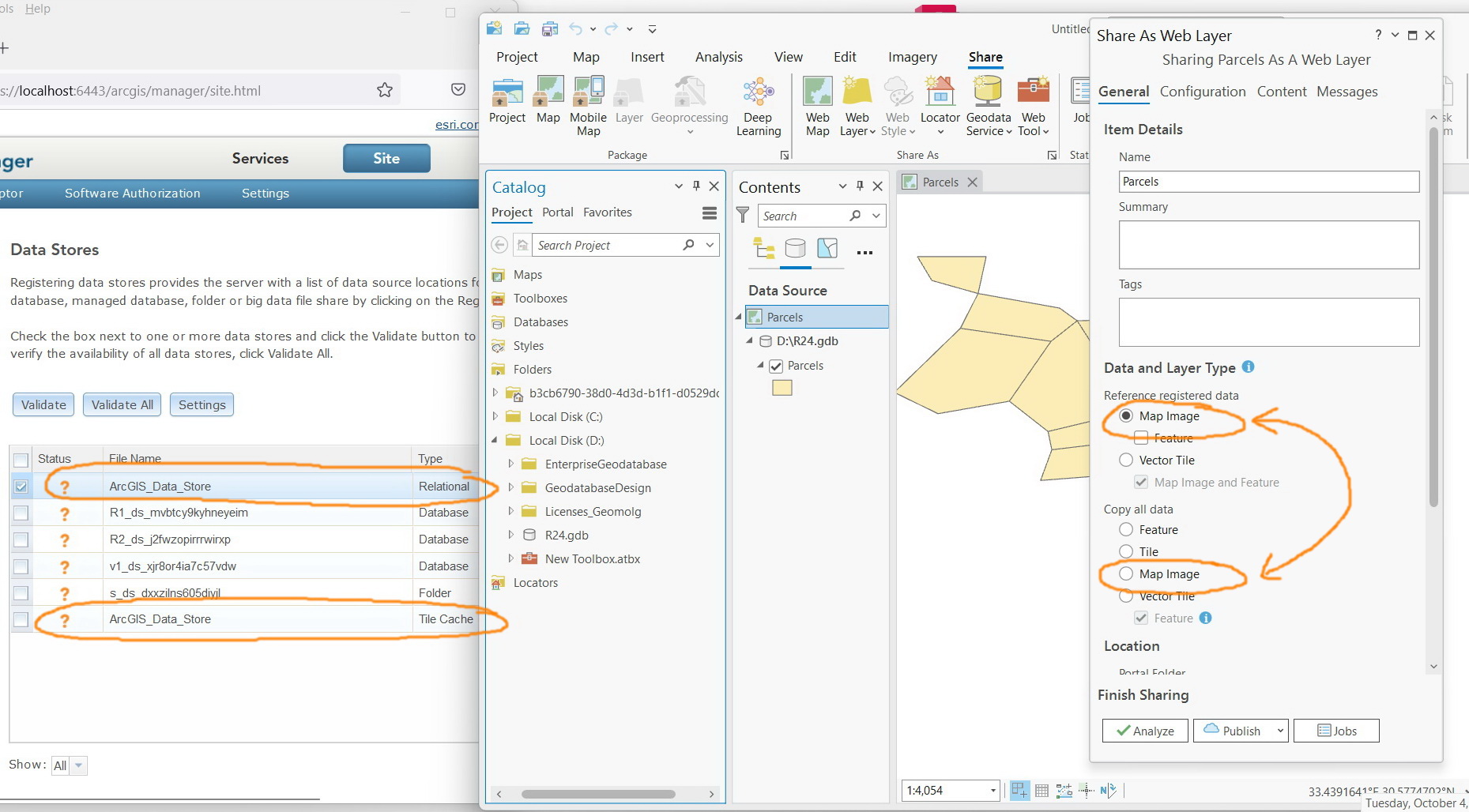The width and height of the screenshot is (1469, 812).
Task: Check the Feature checkbox under Reference registered data
Action: [x=1141, y=437]
